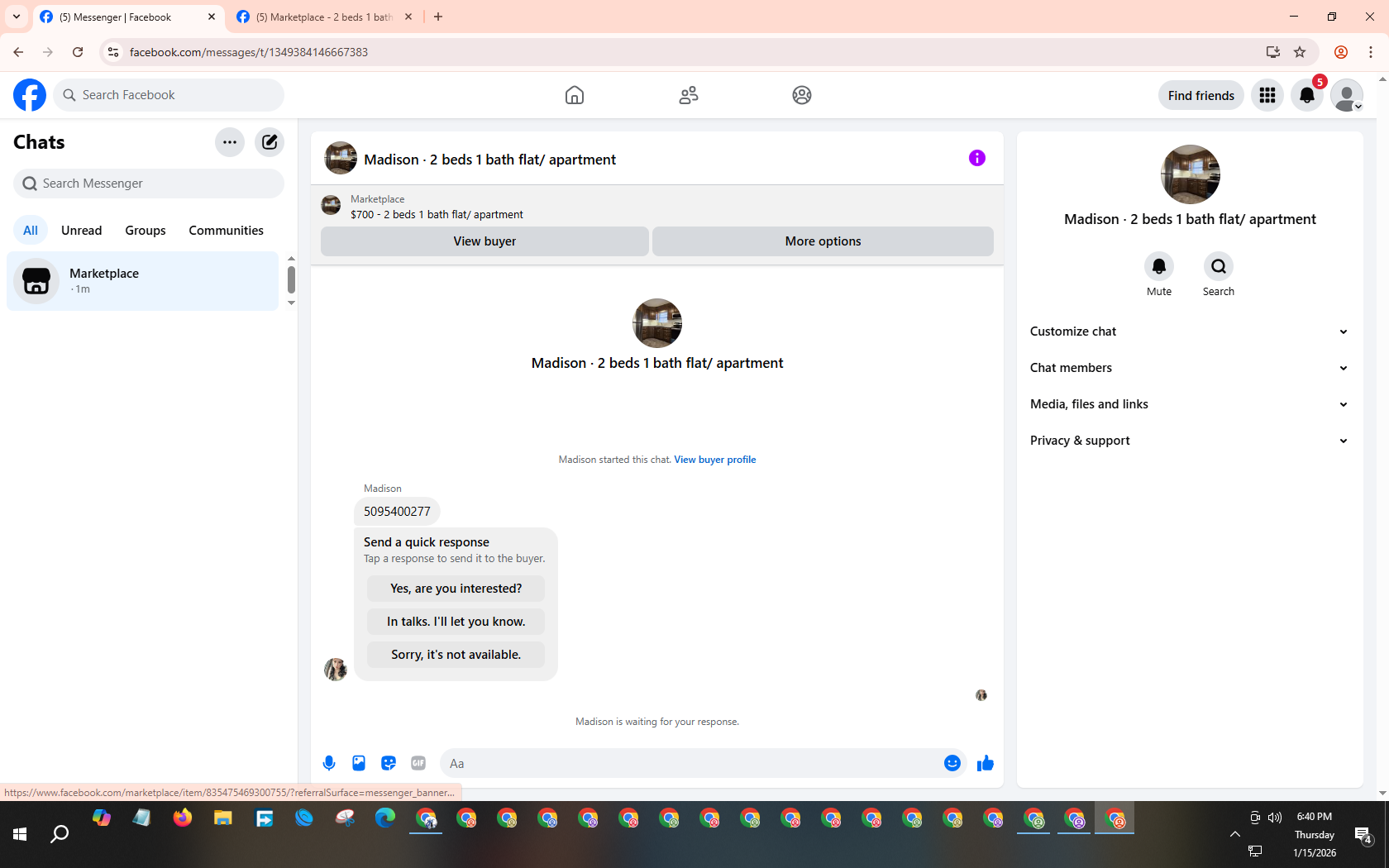Go back in browser history
Viewport: 1389px width, 868px height.
pos(18,52)
